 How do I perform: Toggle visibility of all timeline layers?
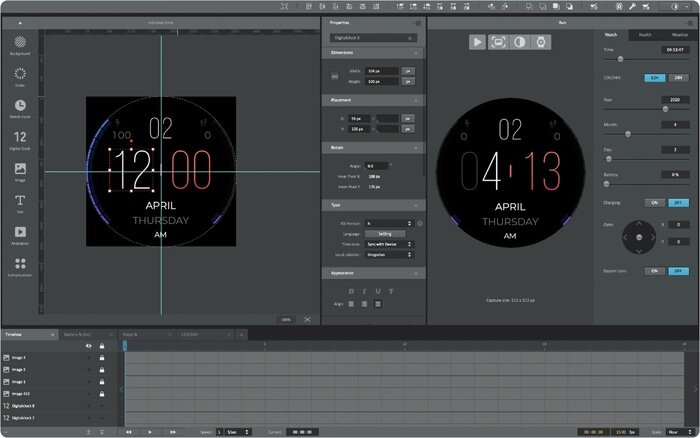88,346
